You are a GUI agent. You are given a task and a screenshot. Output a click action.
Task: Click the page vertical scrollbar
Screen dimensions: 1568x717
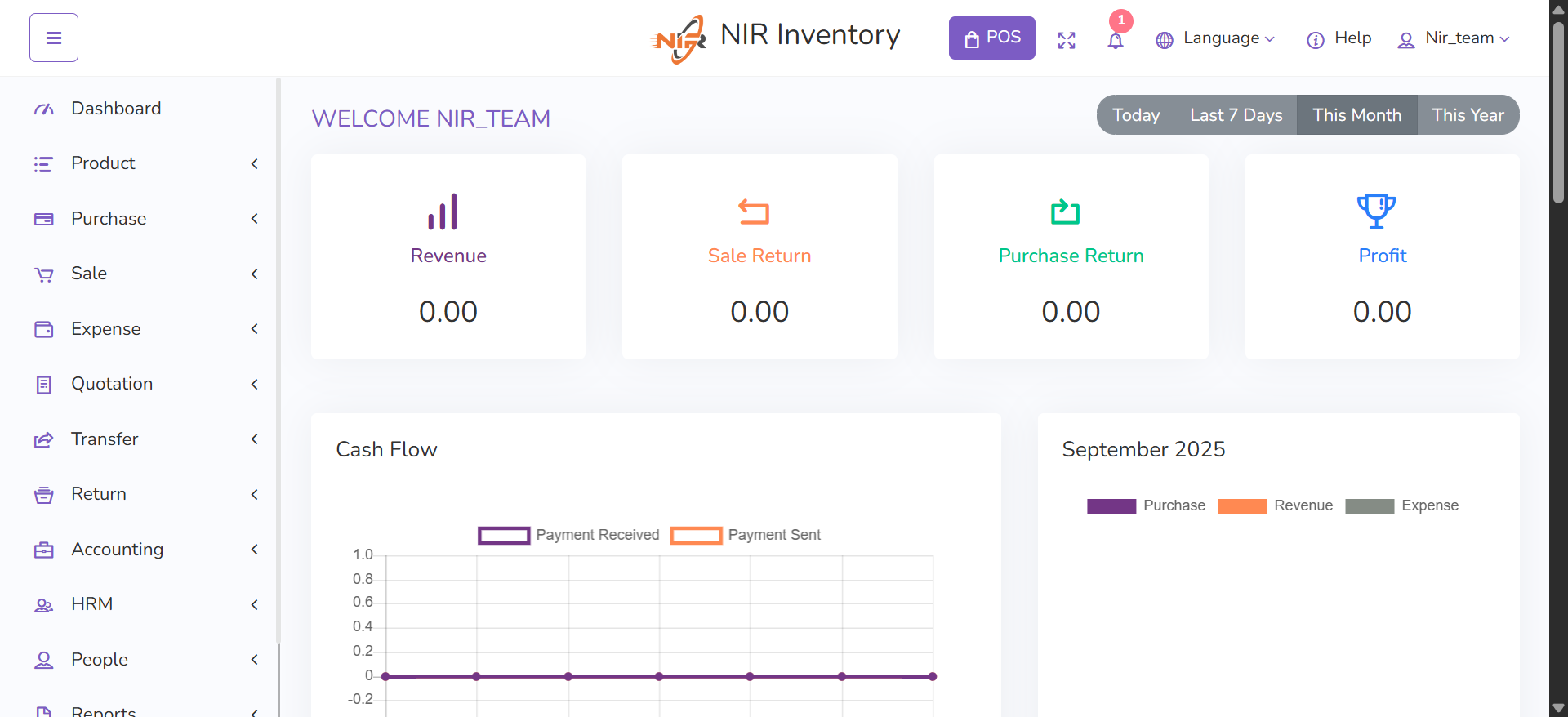(x=1558, y=114)
